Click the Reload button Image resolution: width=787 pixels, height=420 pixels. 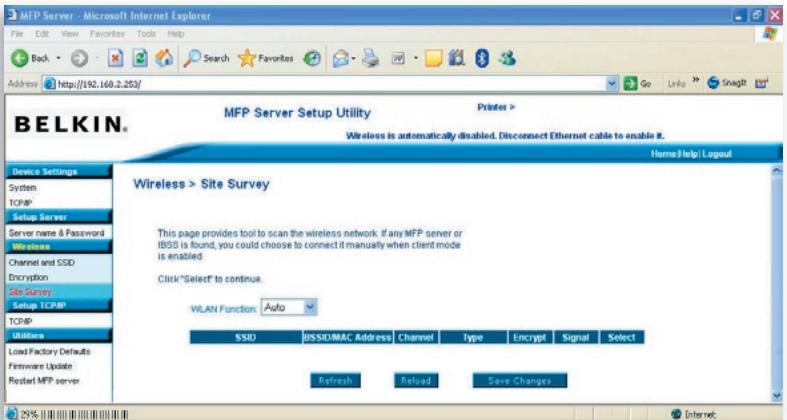(416, 380)
